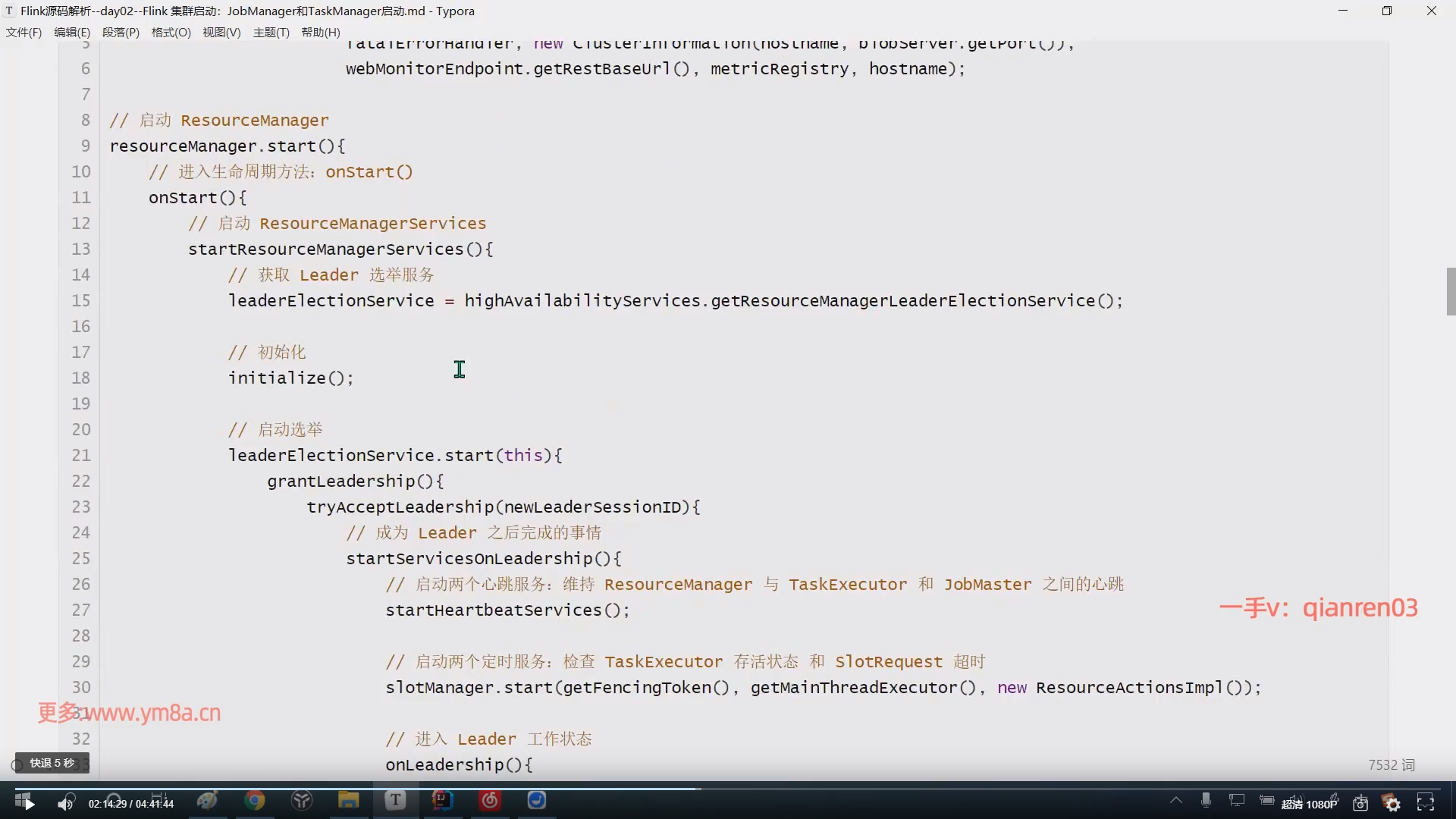Open the 主题(T) theme menu

(271, 33)
